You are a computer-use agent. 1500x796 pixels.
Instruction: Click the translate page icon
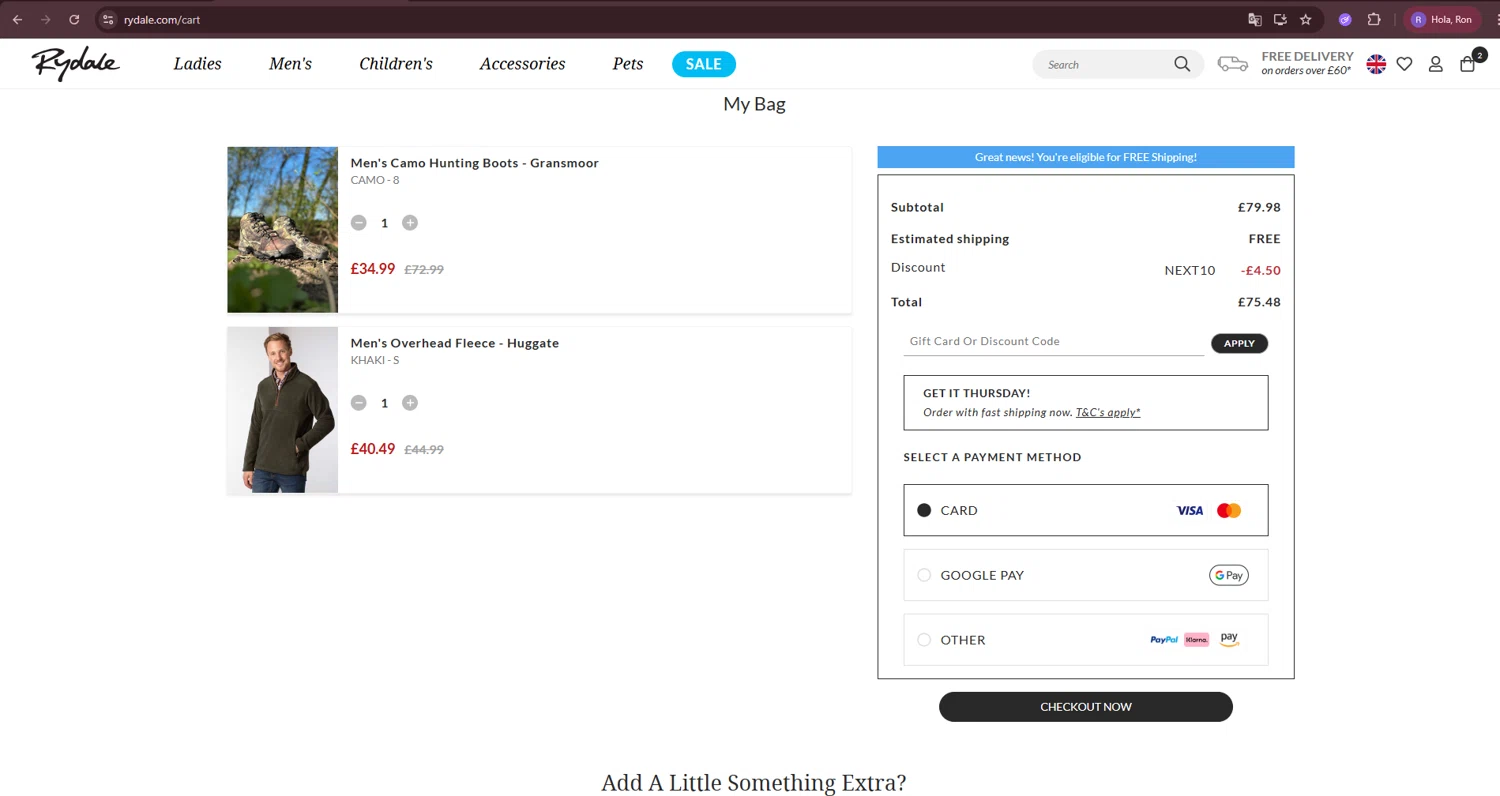tap(1254, 19)
